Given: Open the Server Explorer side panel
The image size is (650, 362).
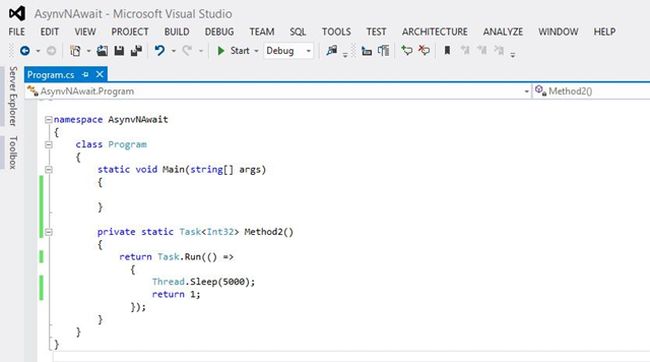Looking at the screenshot, I should coord(13,96).
